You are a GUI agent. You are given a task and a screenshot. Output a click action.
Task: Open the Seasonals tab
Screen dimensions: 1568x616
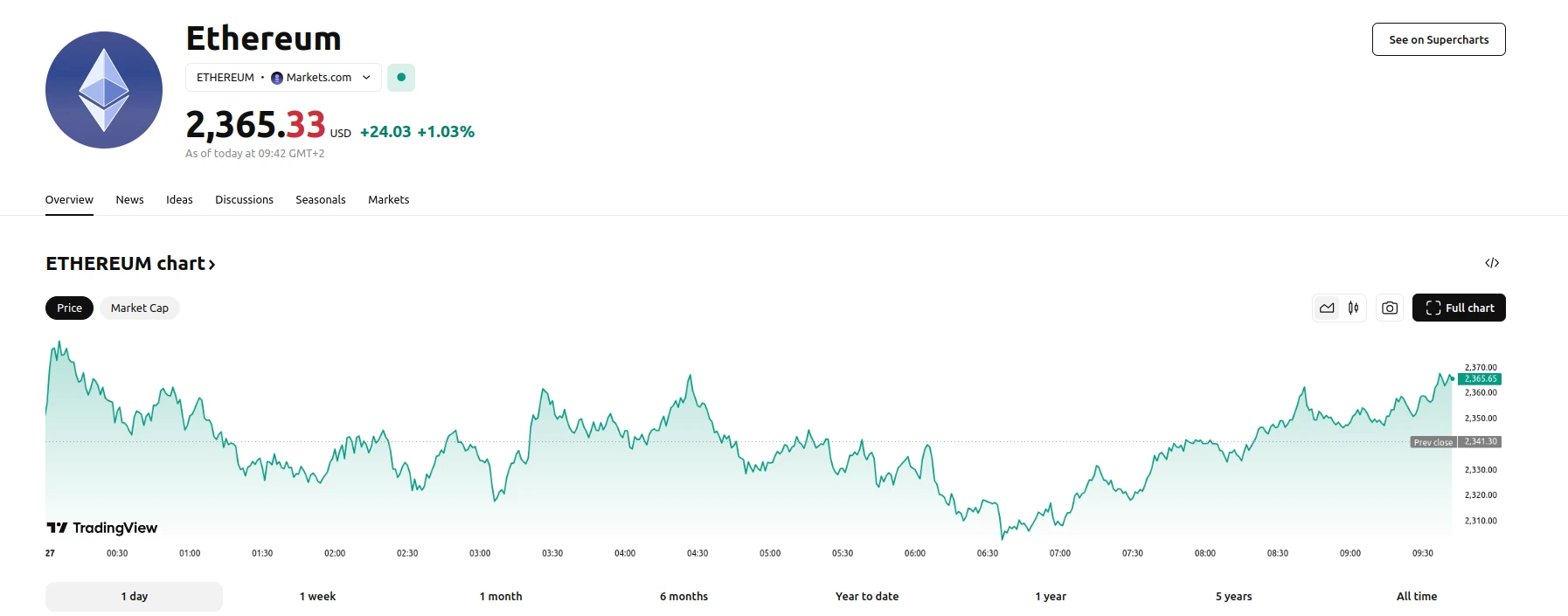pos(321,200)
